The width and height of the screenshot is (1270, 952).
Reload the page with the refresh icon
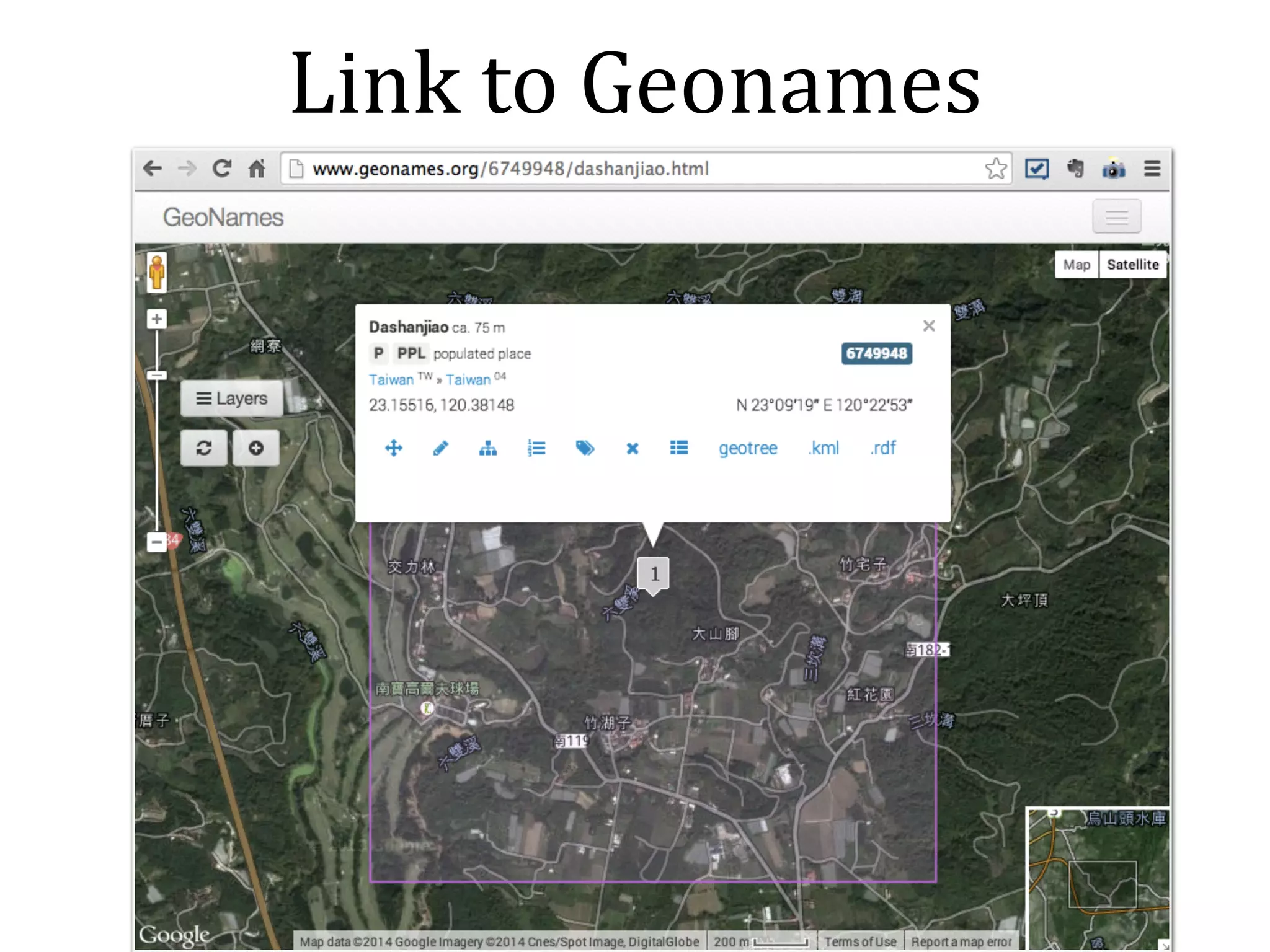click(221, 169)
